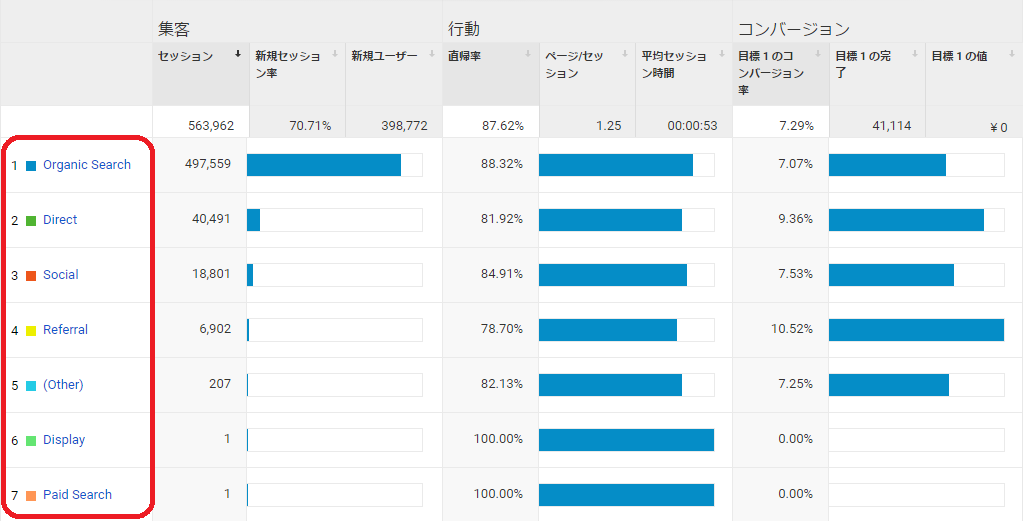Select the Social channel link
Screen dimensions: 1023x521
61,275
